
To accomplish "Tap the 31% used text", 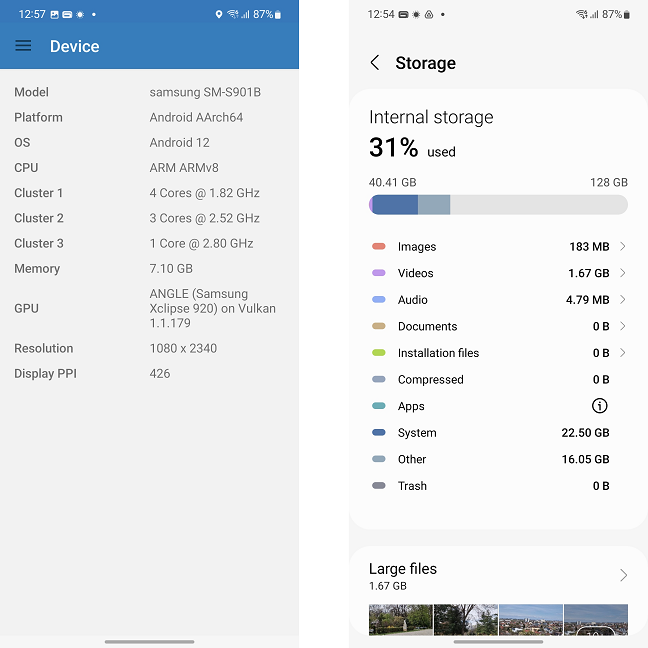I will pyautogui.click(x=412, y=148).
